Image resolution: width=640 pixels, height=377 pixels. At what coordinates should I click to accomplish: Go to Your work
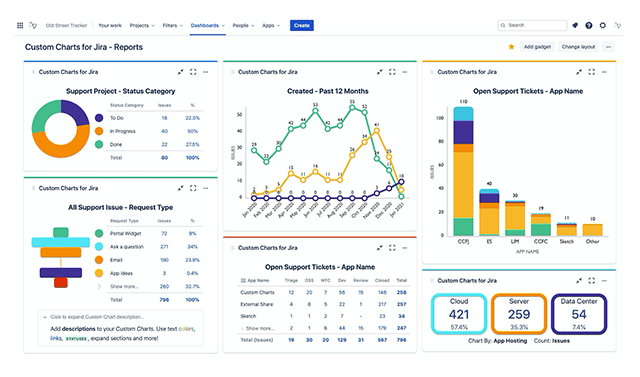click(110, 25)
